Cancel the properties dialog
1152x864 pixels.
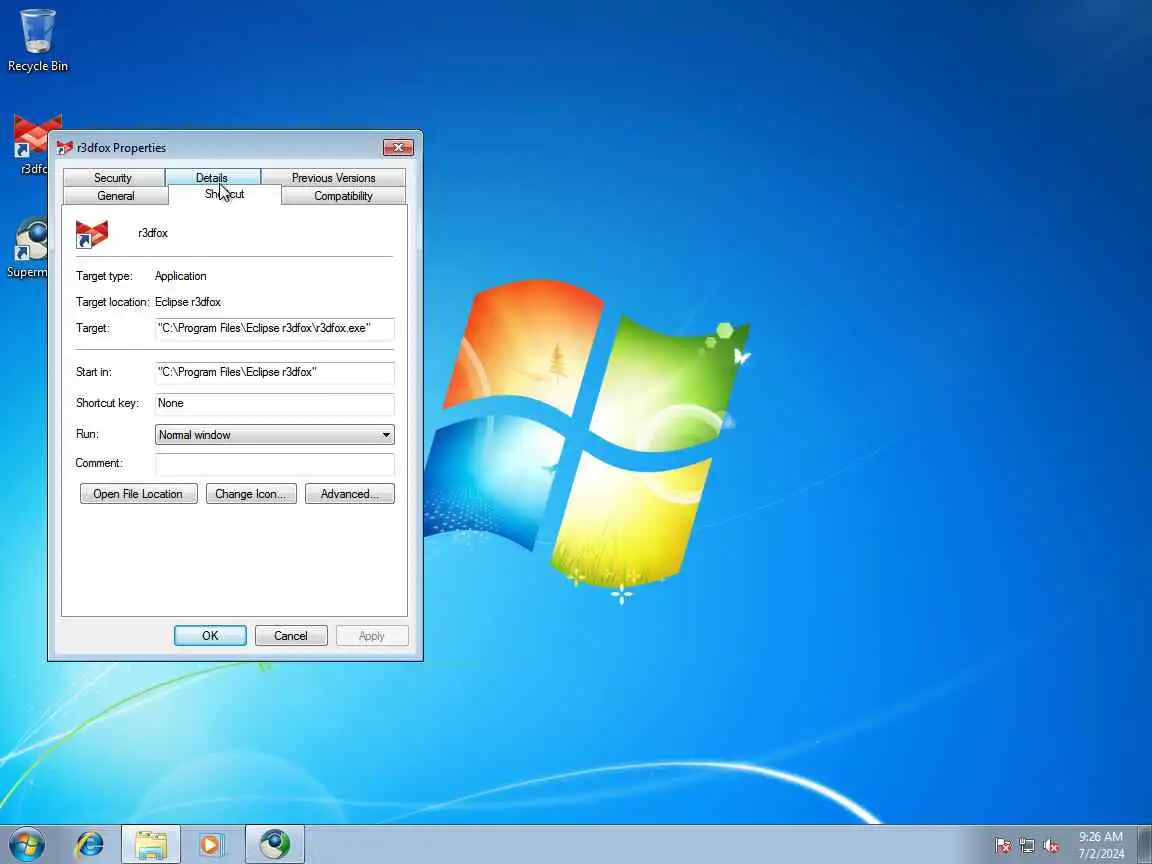[291, 636]
